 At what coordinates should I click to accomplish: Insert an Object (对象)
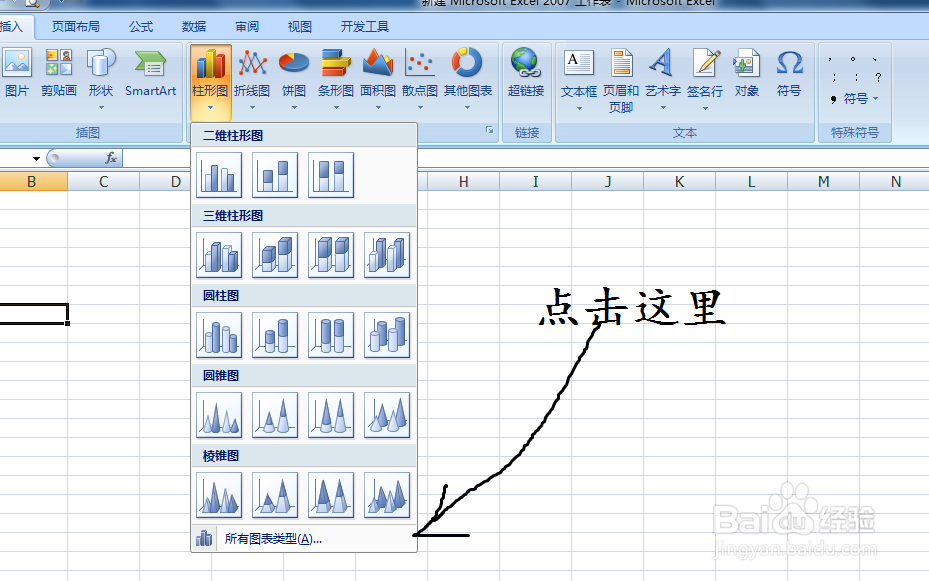point(747,72)
